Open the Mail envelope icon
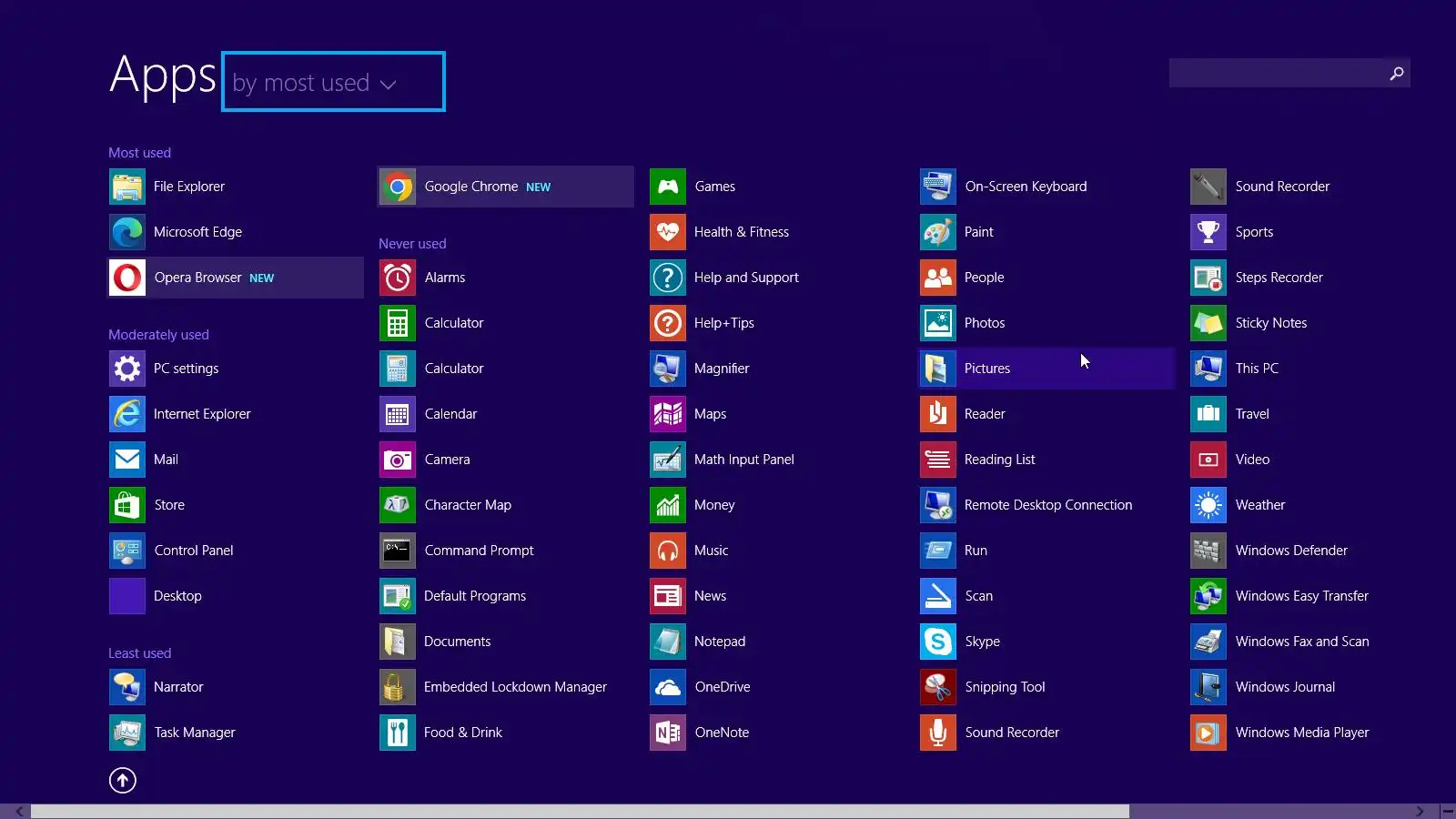The width and height of the screenshot is (1456, 819). [x=127, y=460]
